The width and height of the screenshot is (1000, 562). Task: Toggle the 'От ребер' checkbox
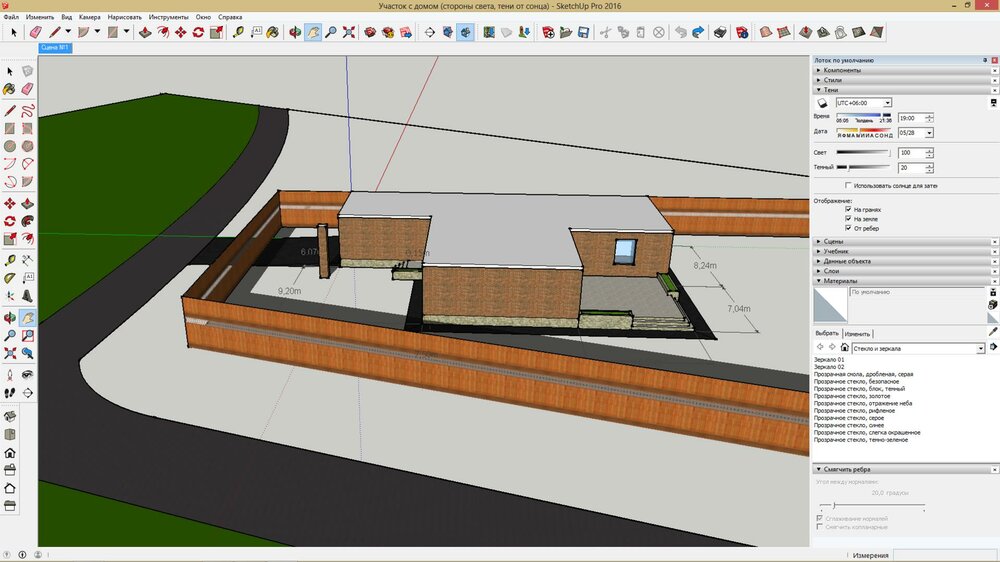click(x=849, y=228)
